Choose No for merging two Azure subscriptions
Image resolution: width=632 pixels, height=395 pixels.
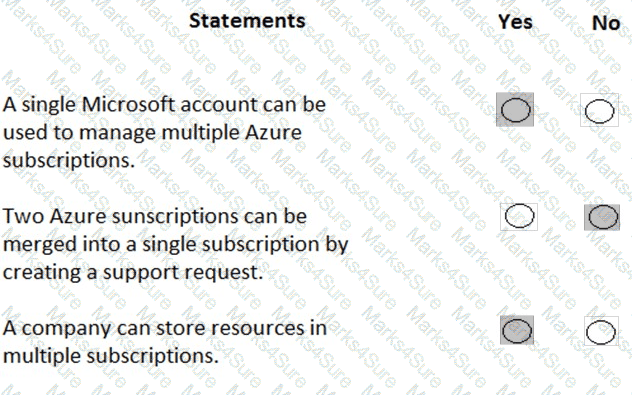click(x=602, y=217)
